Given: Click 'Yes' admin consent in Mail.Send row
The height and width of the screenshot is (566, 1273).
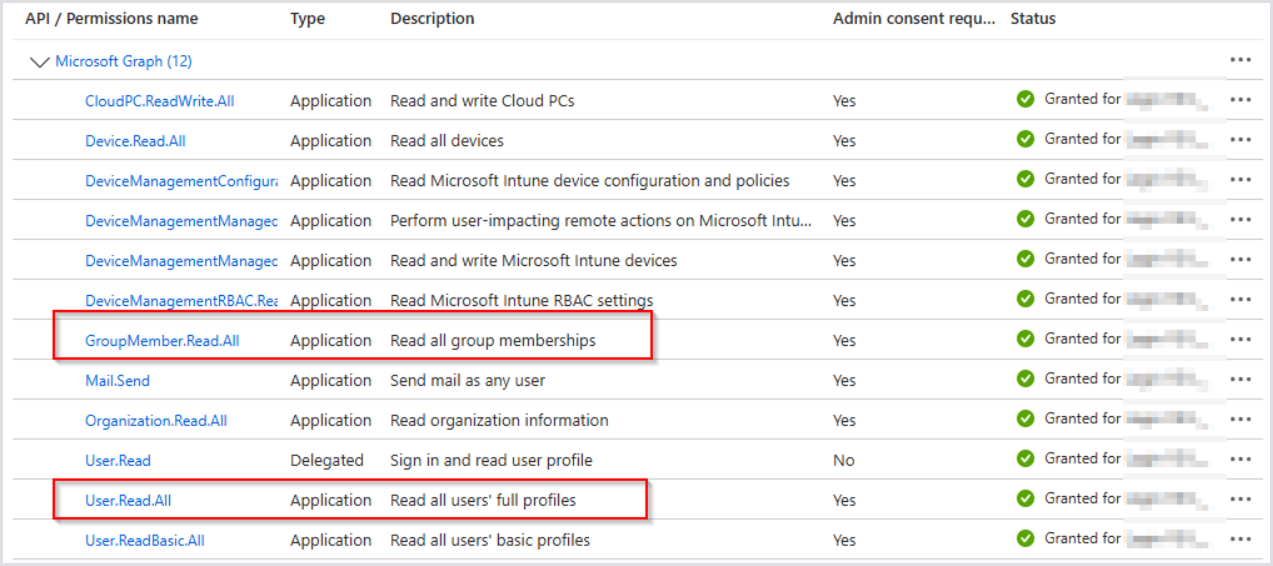Looking at the screenshot, I should coord(845,381).
